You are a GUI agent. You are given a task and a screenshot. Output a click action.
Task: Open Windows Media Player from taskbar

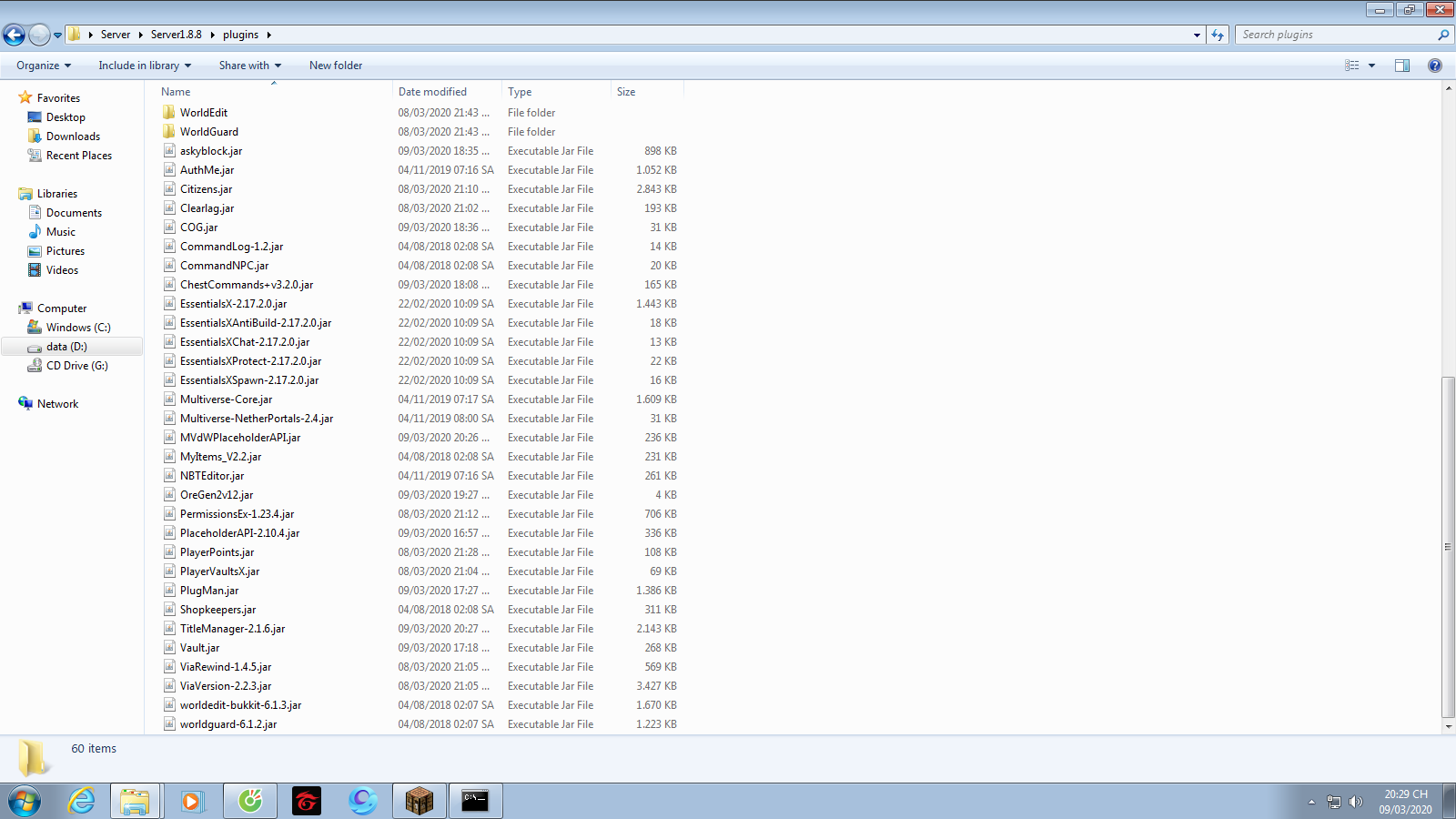[192, 801]
